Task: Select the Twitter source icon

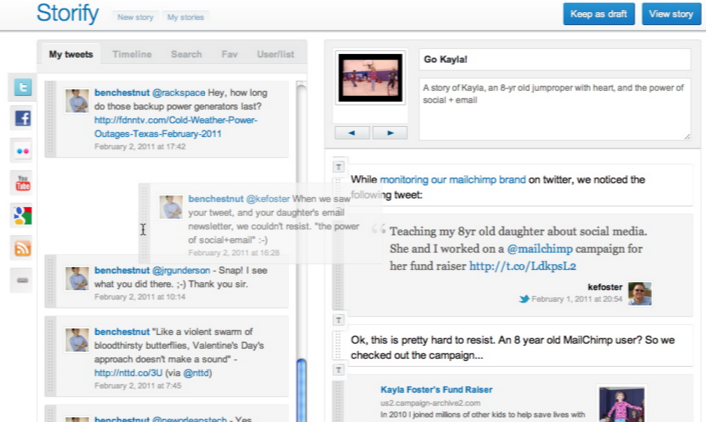Action: coord(22,88)
